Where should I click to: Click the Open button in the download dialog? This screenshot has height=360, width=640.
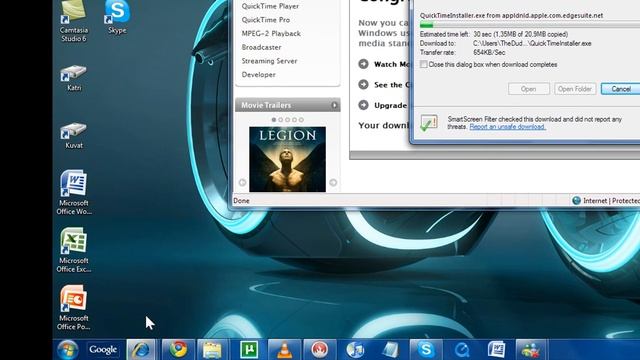(x=529, y=89)
